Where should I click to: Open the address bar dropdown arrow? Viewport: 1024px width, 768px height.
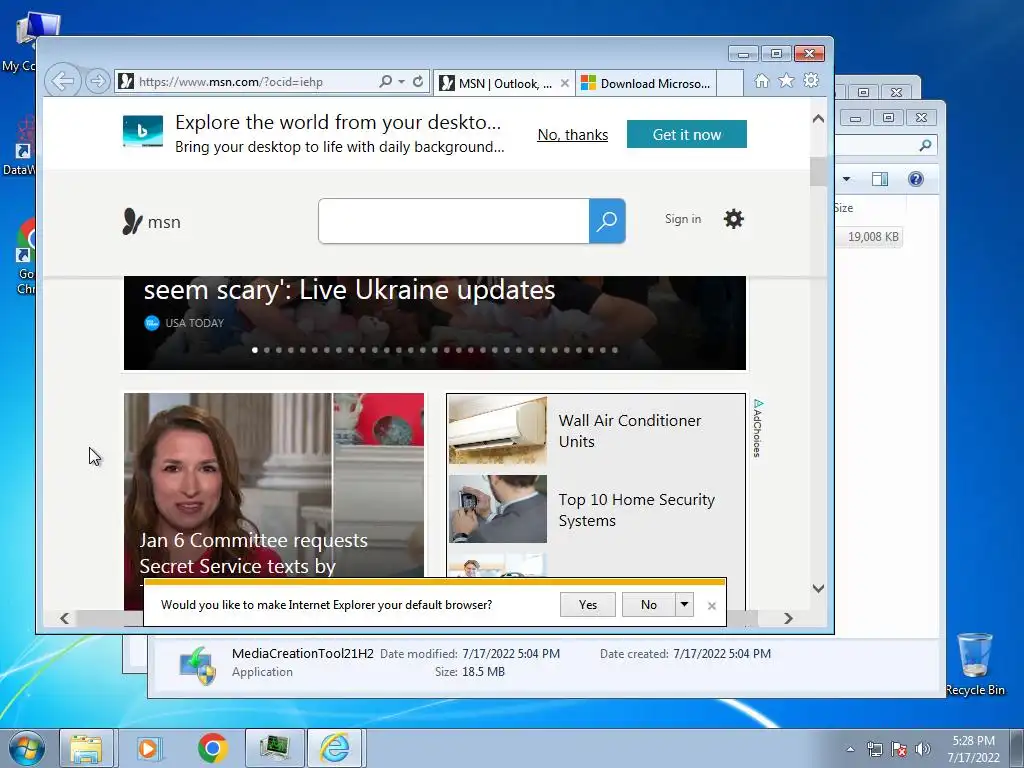401,82
